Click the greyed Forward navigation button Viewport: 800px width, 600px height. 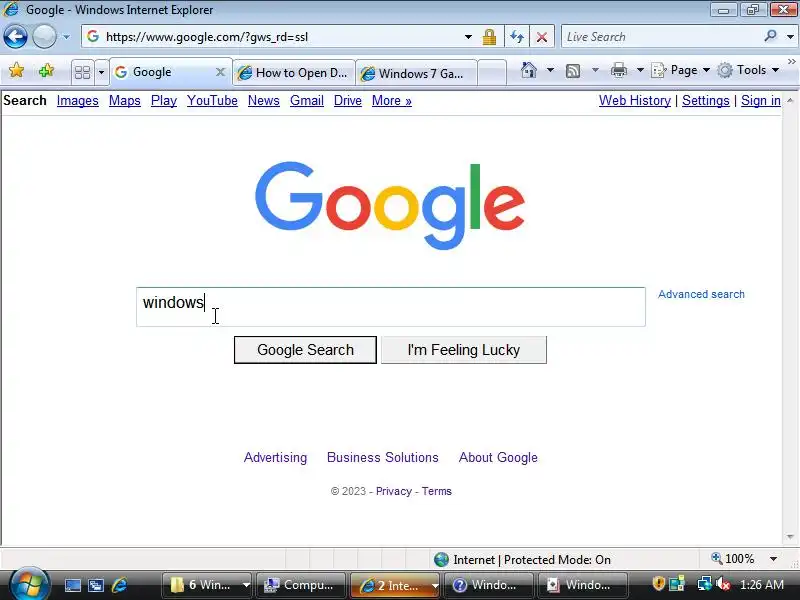(x=44, y=37)
